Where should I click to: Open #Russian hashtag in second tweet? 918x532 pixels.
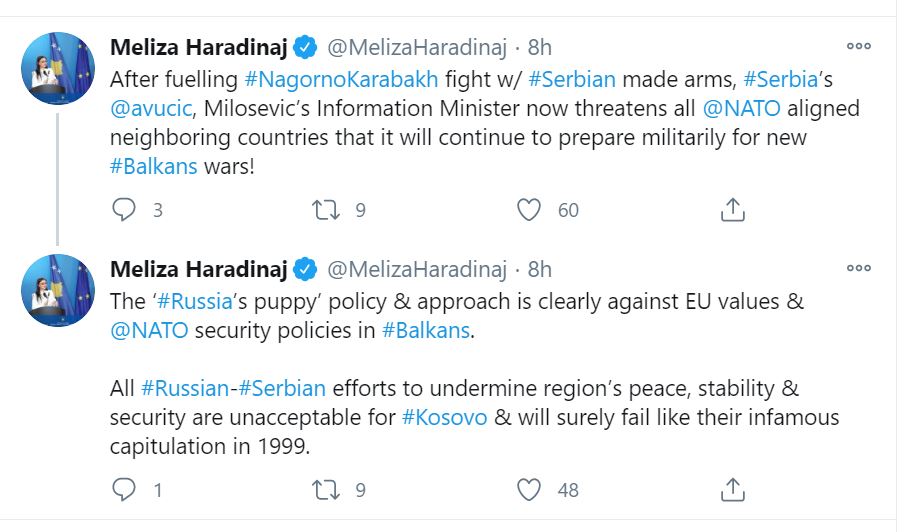(185, 388)
